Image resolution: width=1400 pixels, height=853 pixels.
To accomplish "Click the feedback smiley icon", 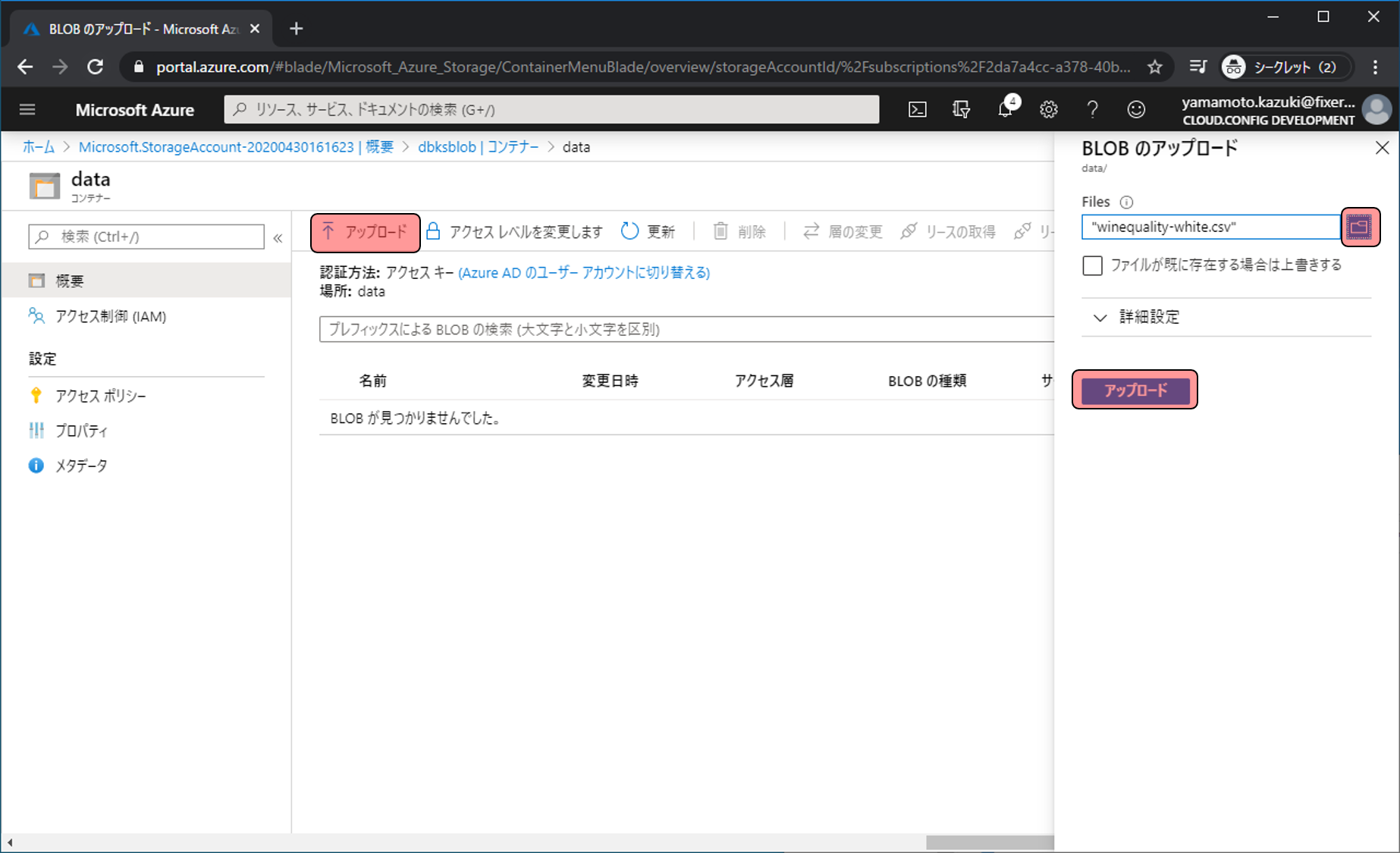I will click(x=1136, y=110).
